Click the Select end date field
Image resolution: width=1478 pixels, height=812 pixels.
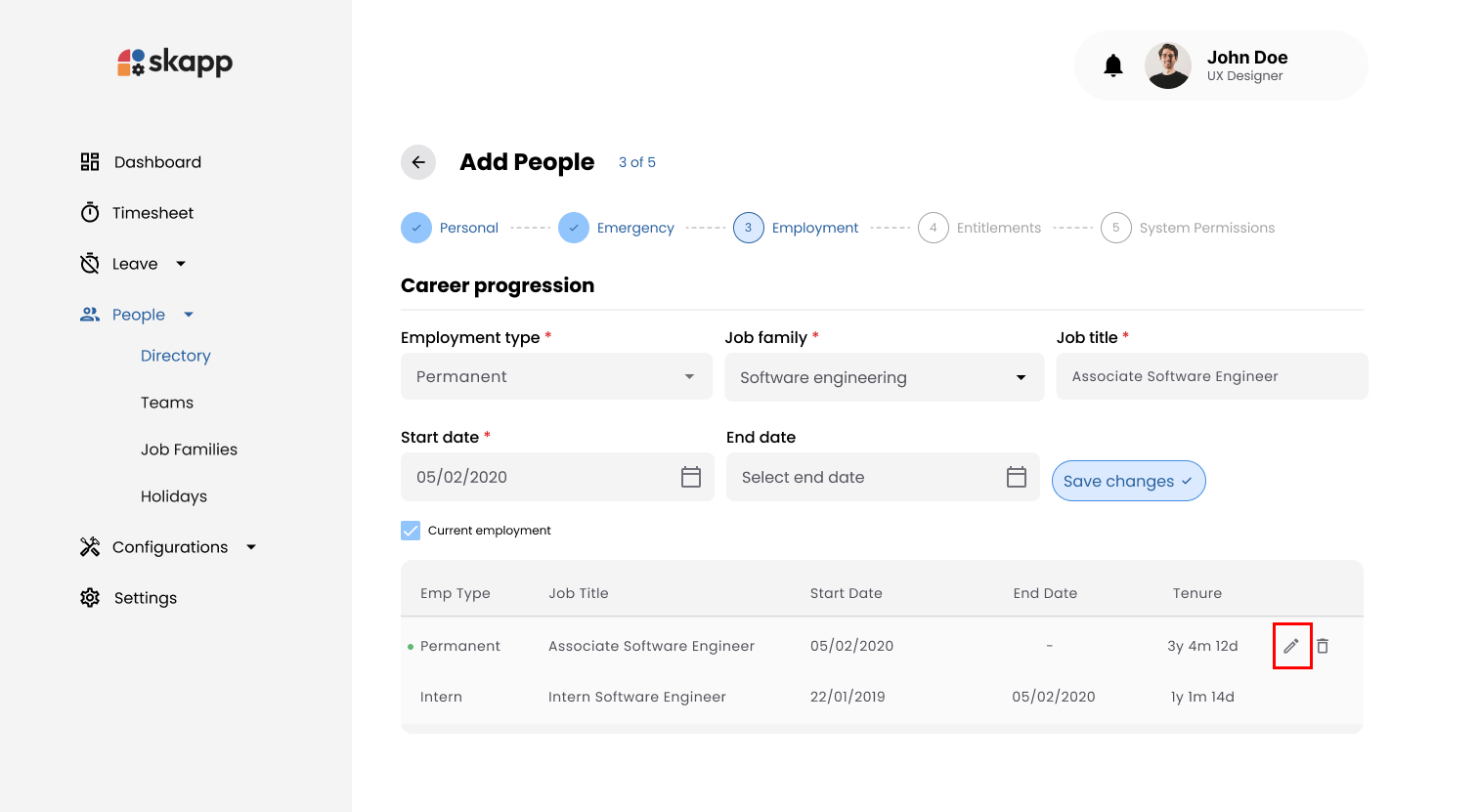coord(860,477)
